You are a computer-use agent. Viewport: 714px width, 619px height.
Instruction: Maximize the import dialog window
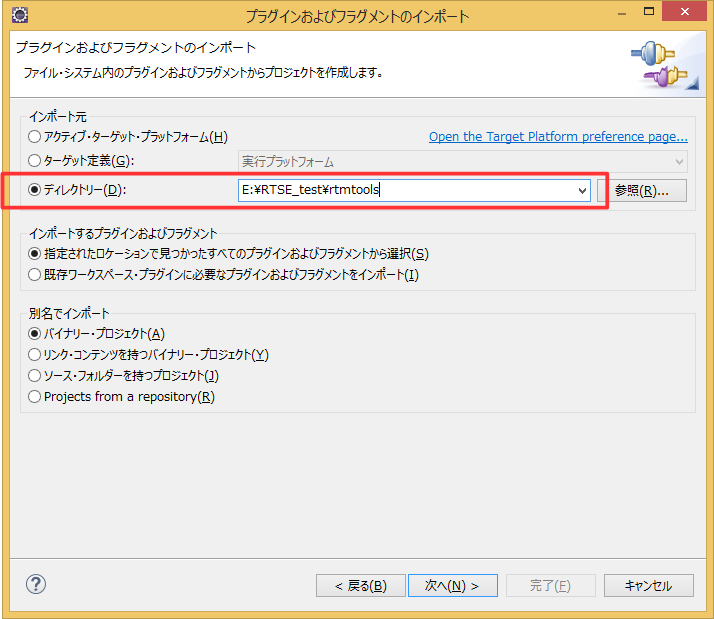tap(649, 12)
